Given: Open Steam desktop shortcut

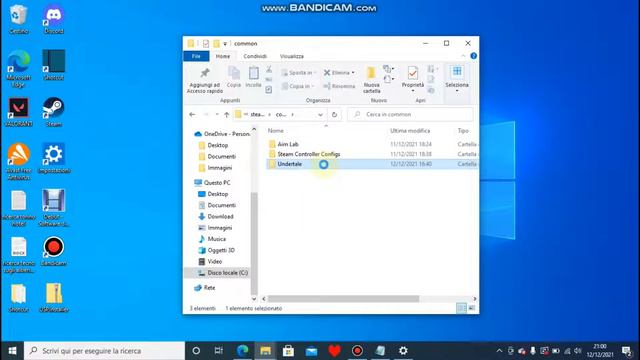Looking at the screenshot, I should point(53,112).
